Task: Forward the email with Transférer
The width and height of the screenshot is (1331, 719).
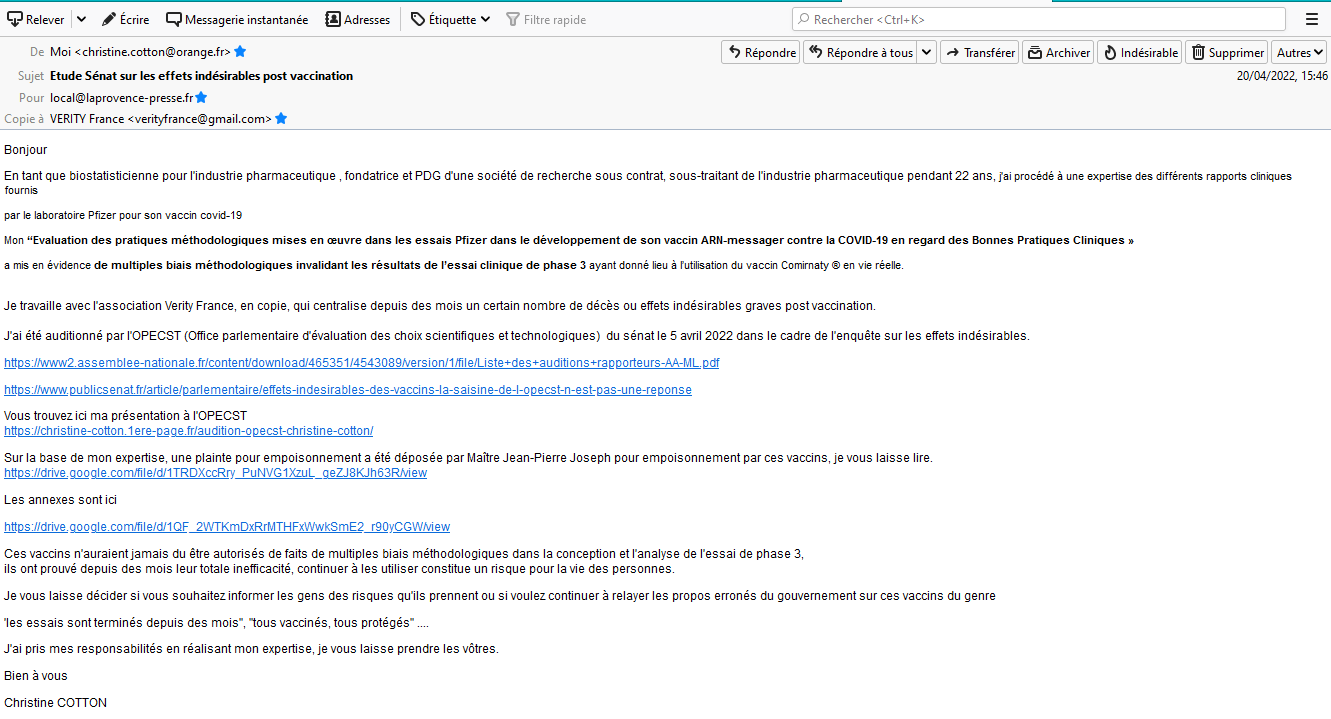Action: 979,53
